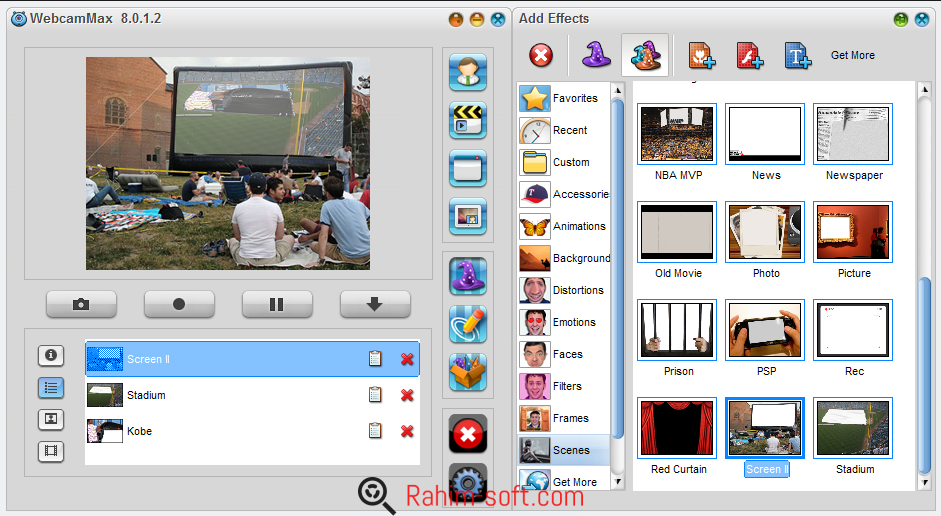Screen dimensions: 941x516
Task: Apply the NBA MVP scene thumbnail
Action: point(677,134)
